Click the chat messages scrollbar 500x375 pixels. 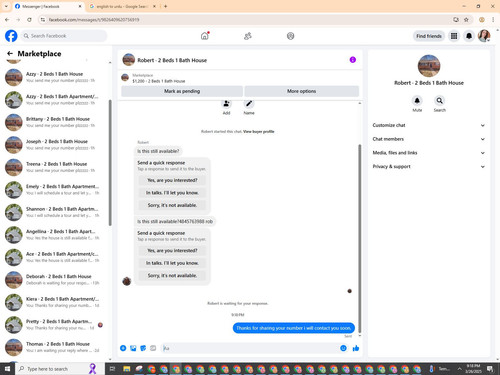point(360,238)
